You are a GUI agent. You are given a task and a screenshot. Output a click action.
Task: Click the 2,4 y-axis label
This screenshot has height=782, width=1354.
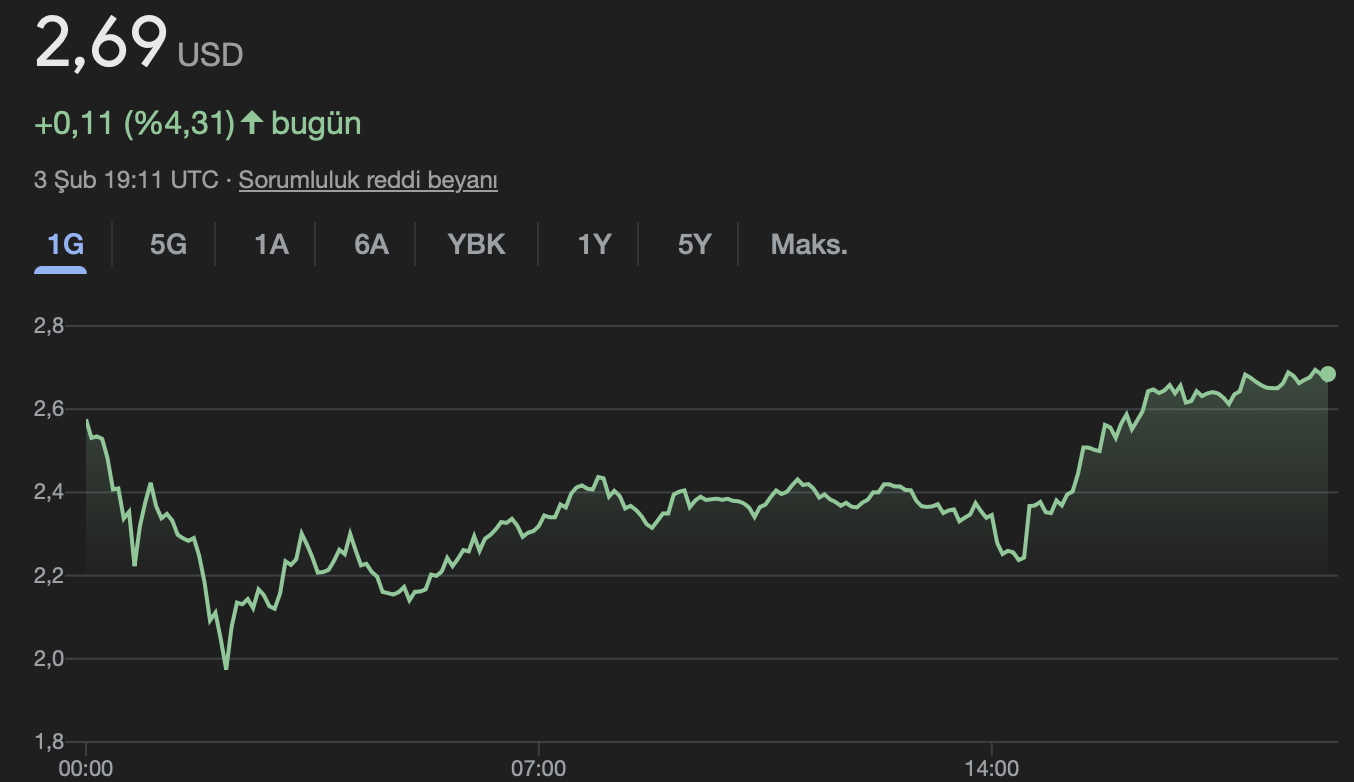tap(49, 492)
